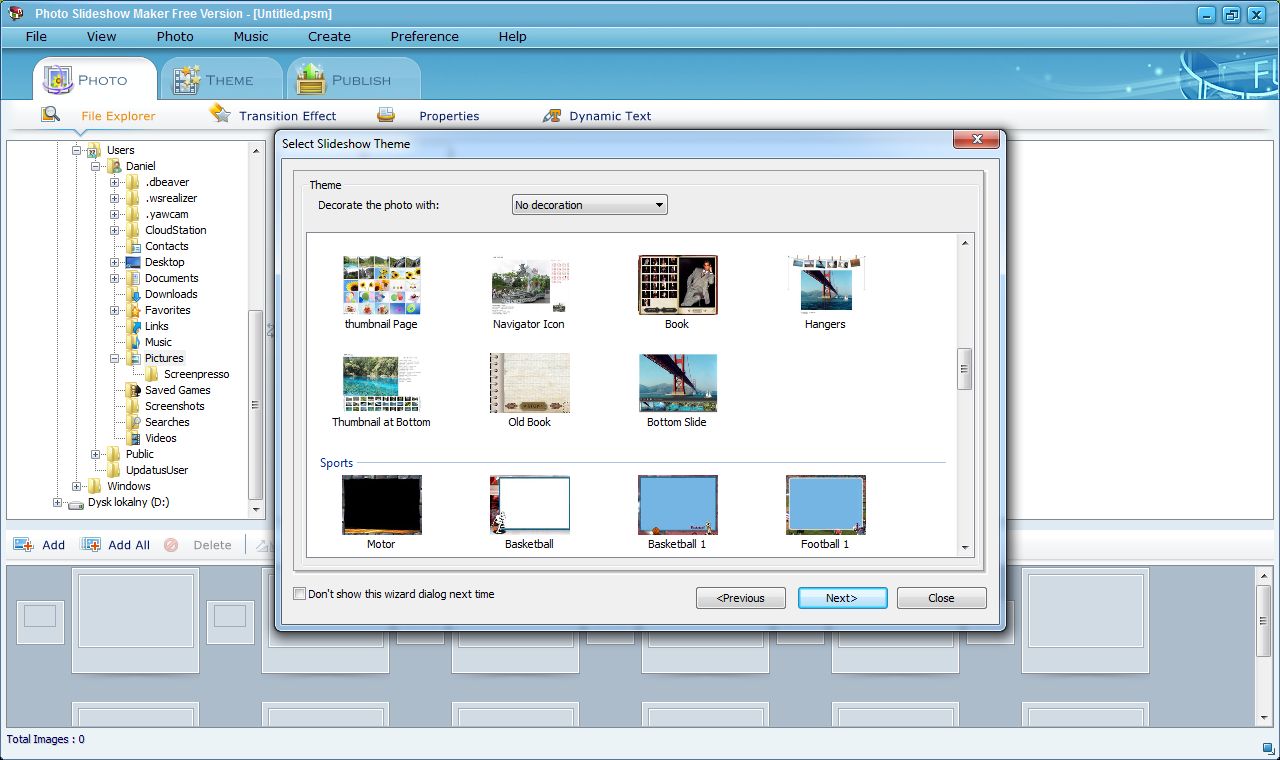Select the Downloads folder in tree
Screen dimensions: 1280x760
coord(171,294)
